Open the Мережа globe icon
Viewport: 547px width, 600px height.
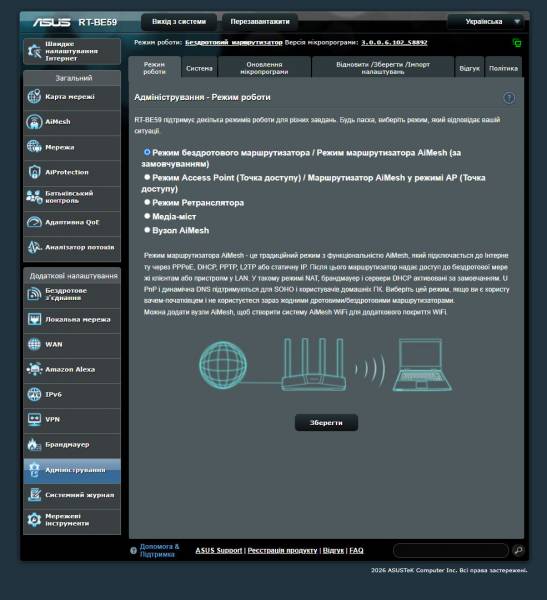coord(34,147)
